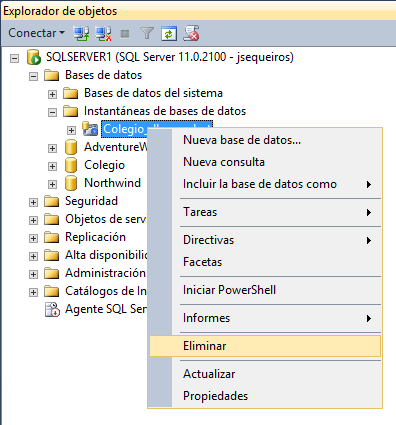
Task: Click Bases de datos del sistema folder icon
Action: click(x=70, y=93)
